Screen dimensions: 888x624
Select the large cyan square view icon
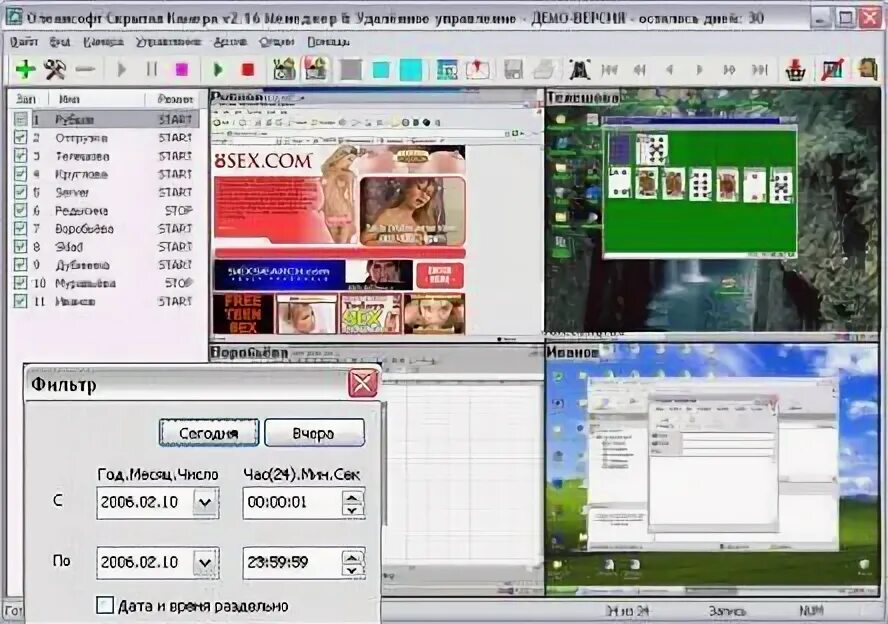(x=411, y=70)
